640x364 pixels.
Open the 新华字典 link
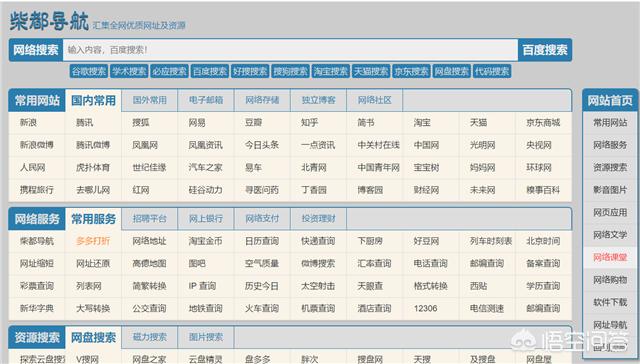point(36,308)
